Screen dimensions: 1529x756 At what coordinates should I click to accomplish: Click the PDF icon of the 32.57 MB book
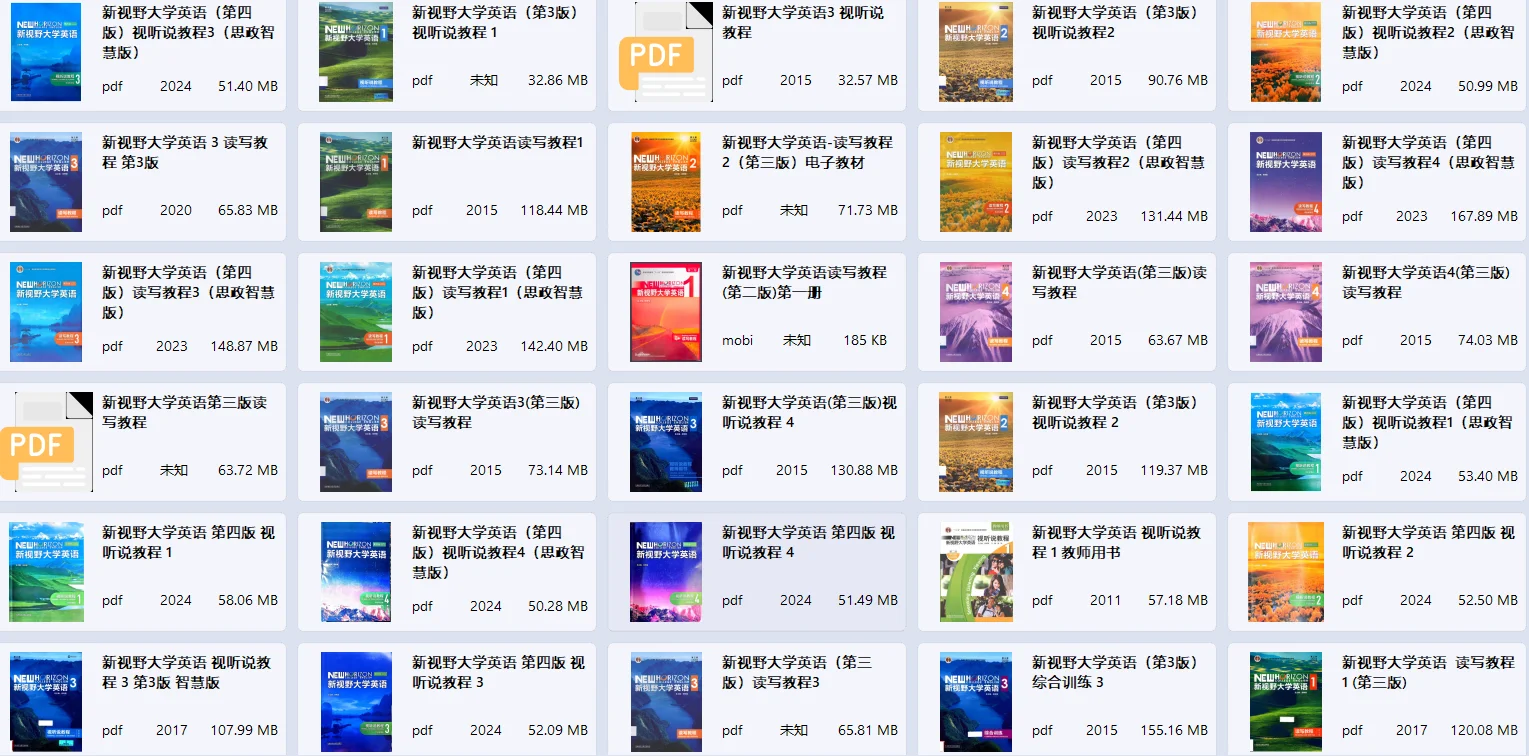click(x=666, y=52)
